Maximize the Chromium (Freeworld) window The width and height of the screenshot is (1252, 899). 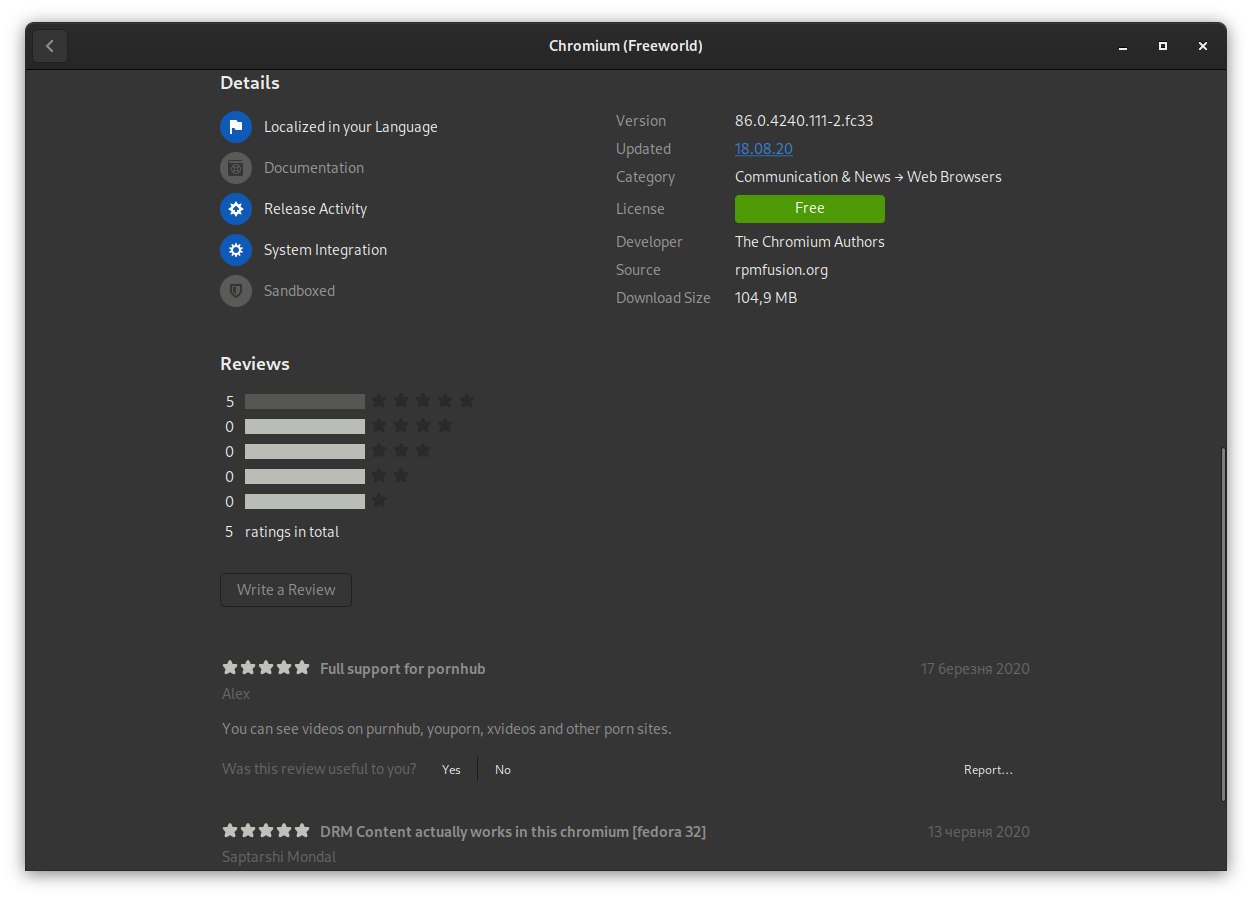pyautogui.click(x=1163, y=46)
